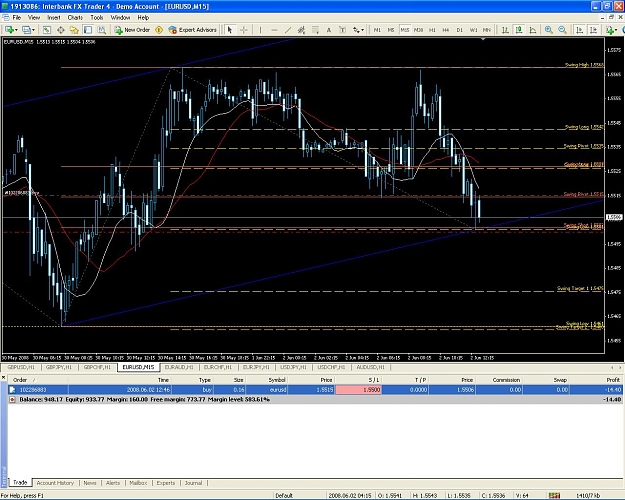Switch to AUDUSD,H1 chart tab
Image resolution: width=625 pixels, height=500 pixels.
click(x=370, y=367)
